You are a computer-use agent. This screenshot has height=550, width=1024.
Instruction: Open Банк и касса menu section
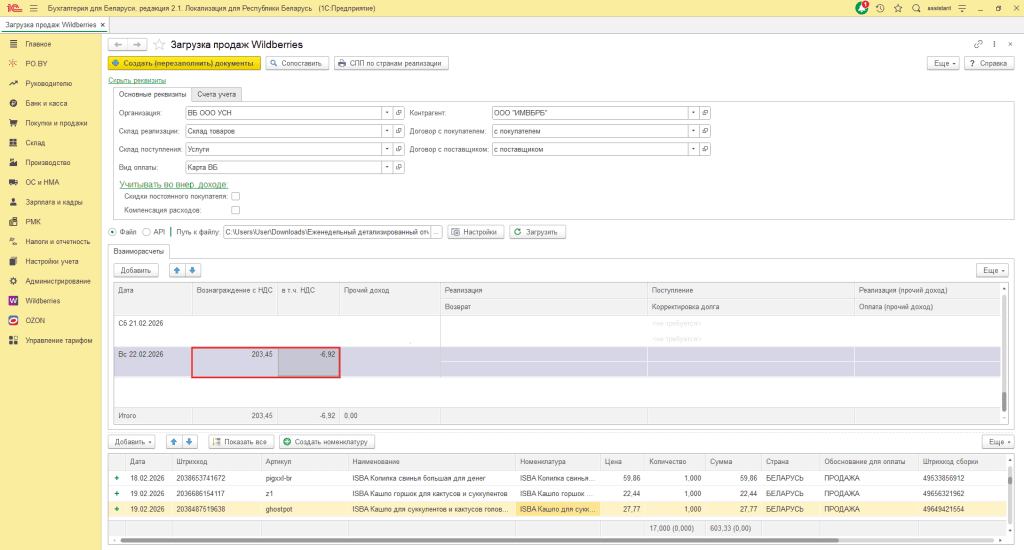coord(46,103)
